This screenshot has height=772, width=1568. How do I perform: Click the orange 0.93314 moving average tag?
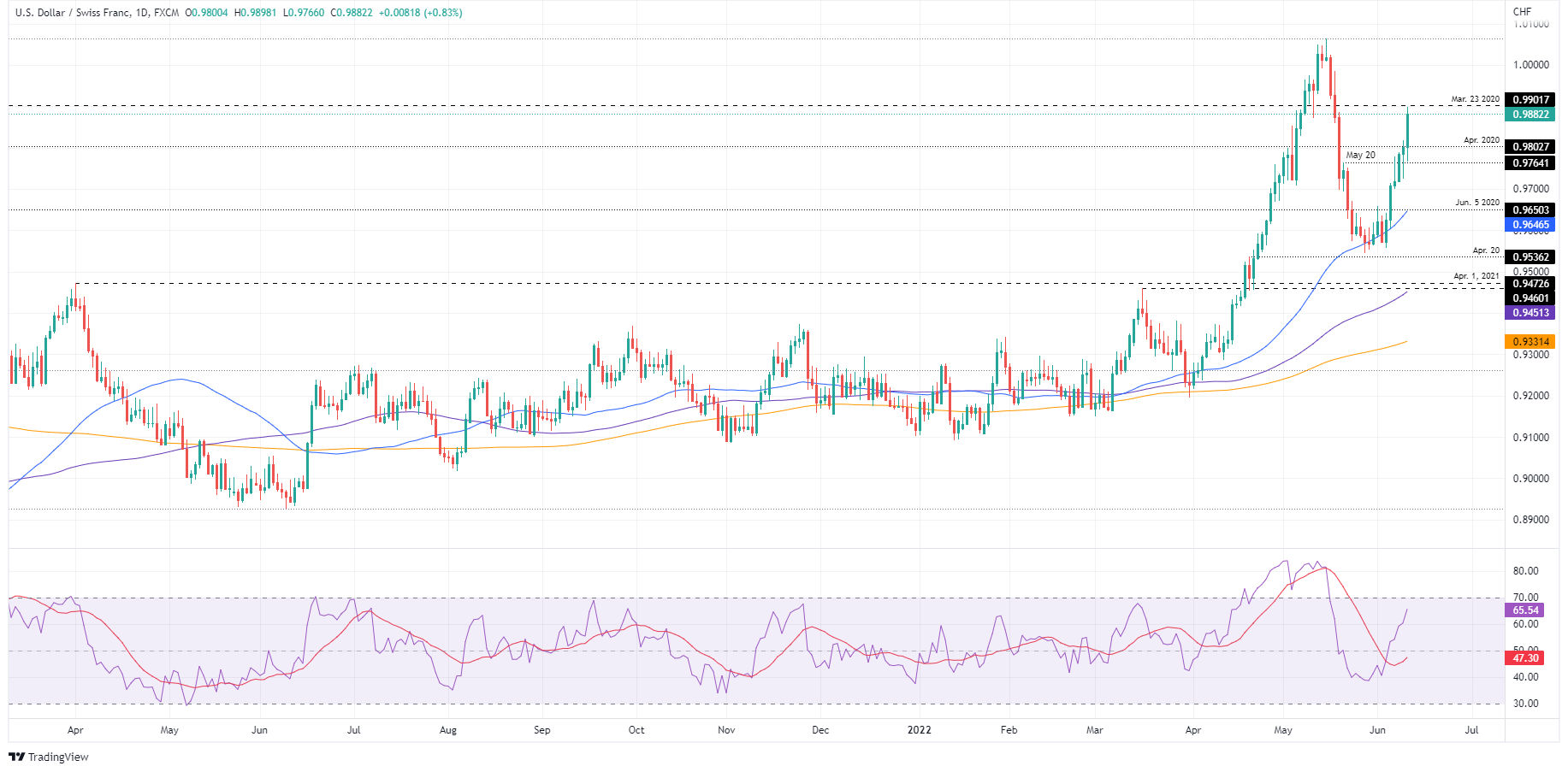(x=1530, y=342)
